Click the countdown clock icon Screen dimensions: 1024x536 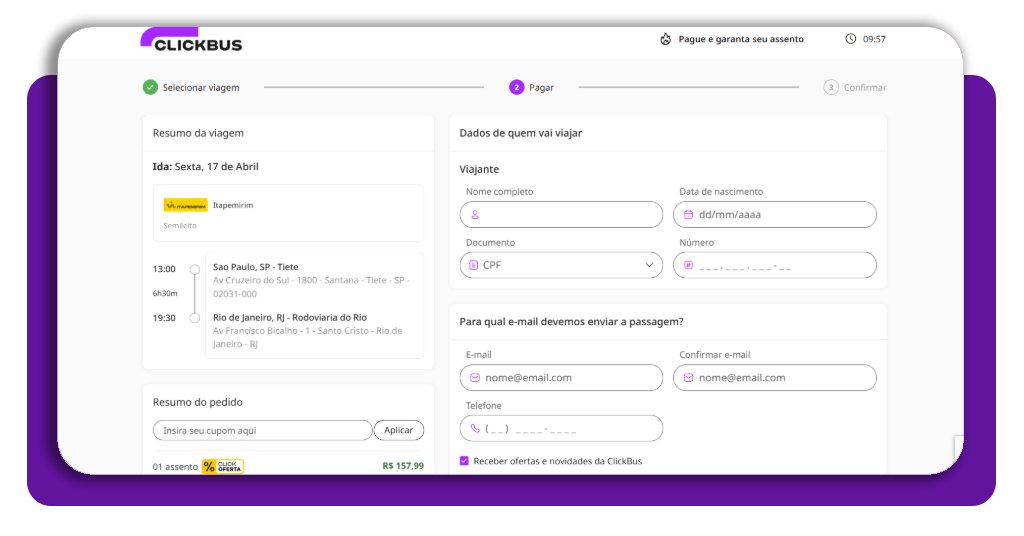tap(851, 39)
